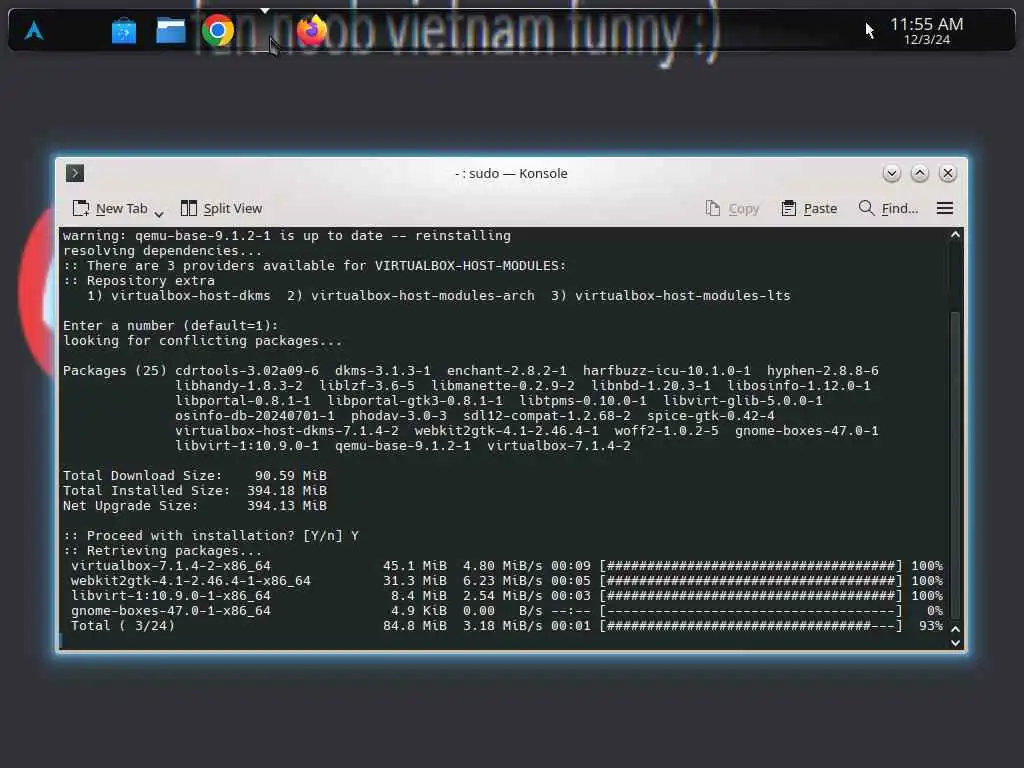Image resolution: width=1024 pixels, height=768 pixels.
Task: Click the ':: Retrieving packages...' line
Action: click(x=163, y=551)
